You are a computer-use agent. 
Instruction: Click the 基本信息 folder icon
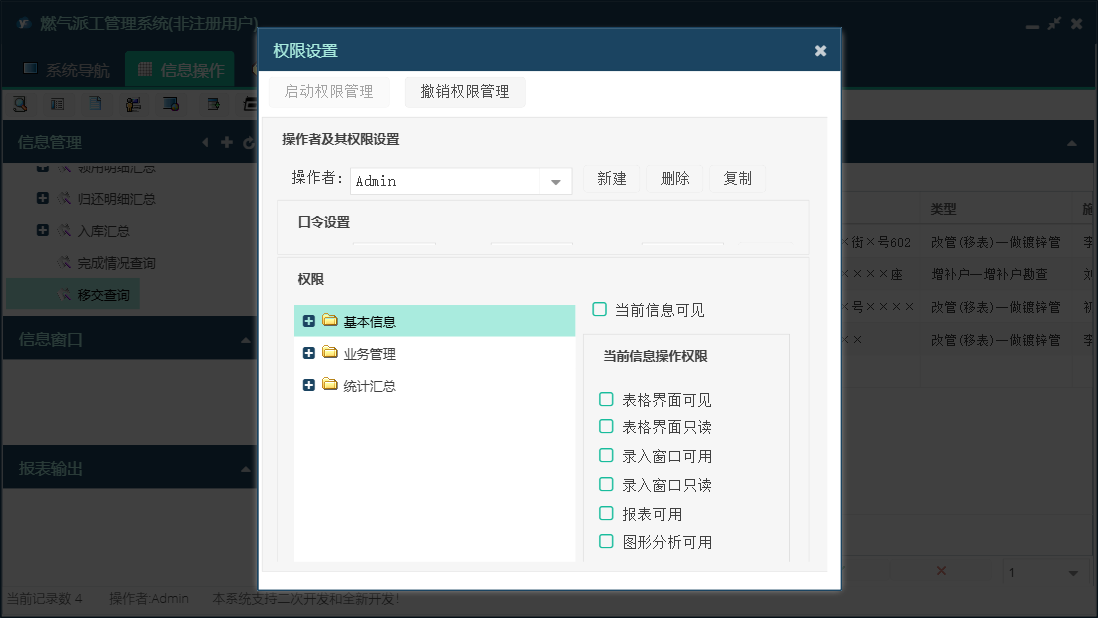330,321
